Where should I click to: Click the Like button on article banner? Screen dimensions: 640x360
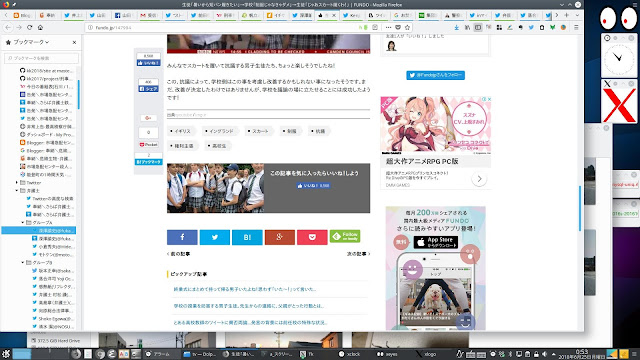[x=313, y=186]
